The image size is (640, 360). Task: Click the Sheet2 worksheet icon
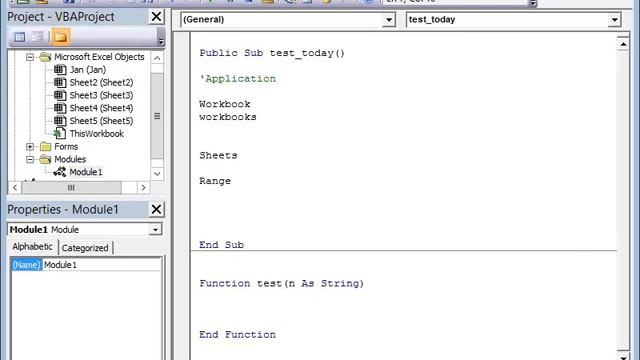pyautogui.click(x=60, y=82)
